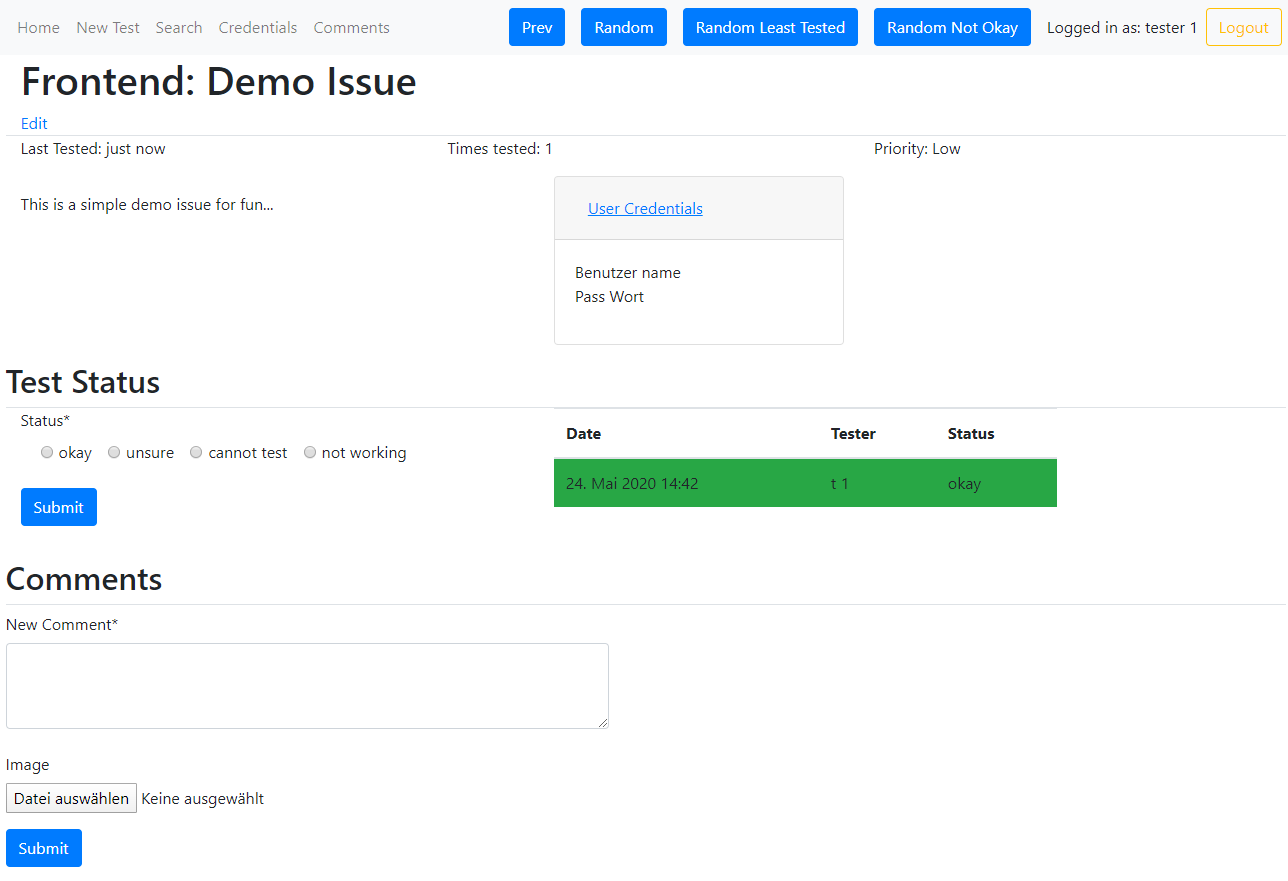Log out using the Logout button
Image resolution: width=1288 pixels, height=881 pixels.
click(1243, 28)
